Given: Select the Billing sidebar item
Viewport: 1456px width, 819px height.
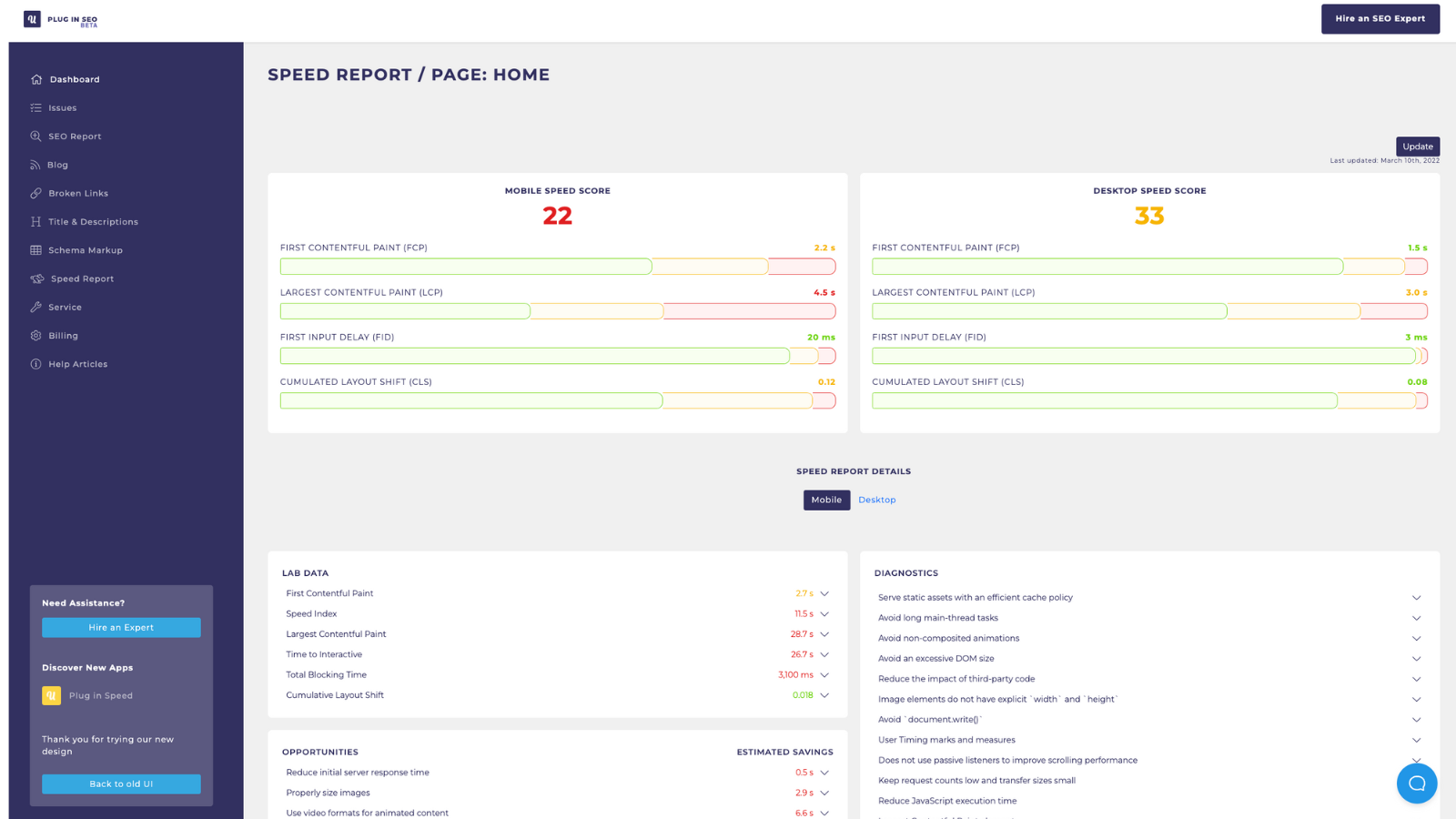Looking at the screenshot, I should point(61,335).
